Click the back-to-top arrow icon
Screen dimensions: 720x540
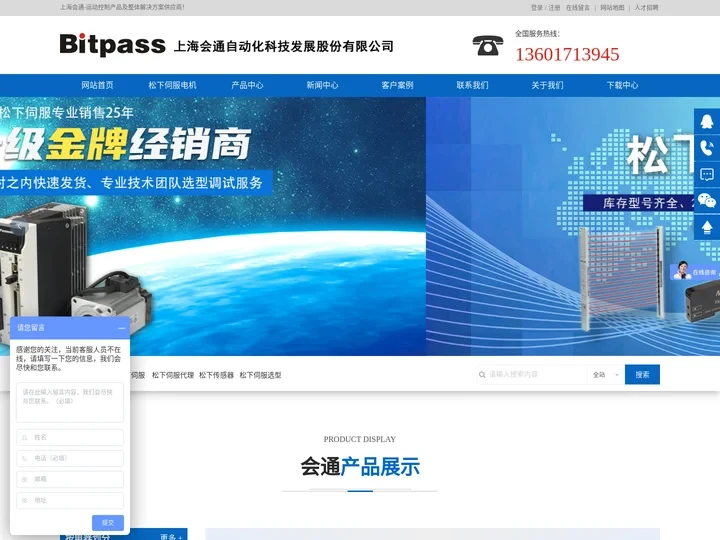[x=707, y=227]
